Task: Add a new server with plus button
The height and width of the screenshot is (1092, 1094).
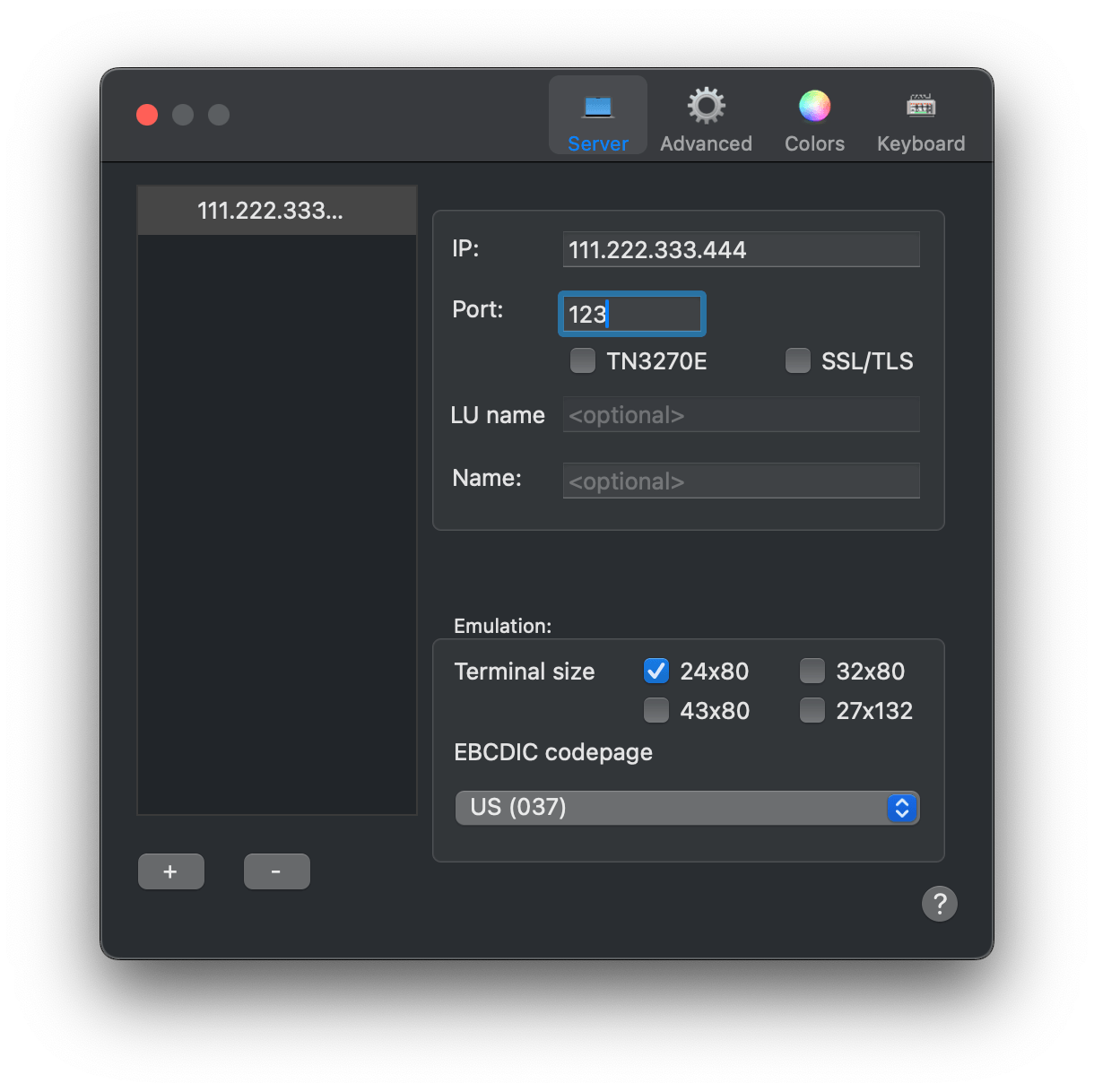Action: (171, 871)
